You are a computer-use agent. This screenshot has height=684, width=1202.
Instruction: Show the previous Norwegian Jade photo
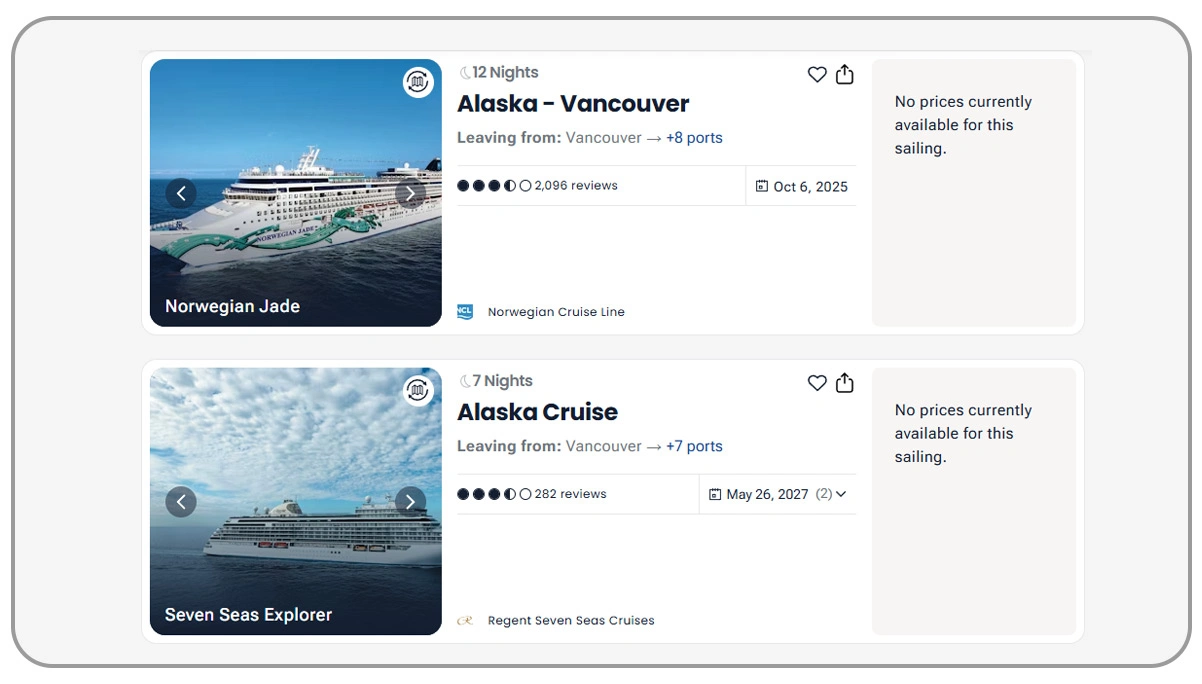(x=181, y=193)
